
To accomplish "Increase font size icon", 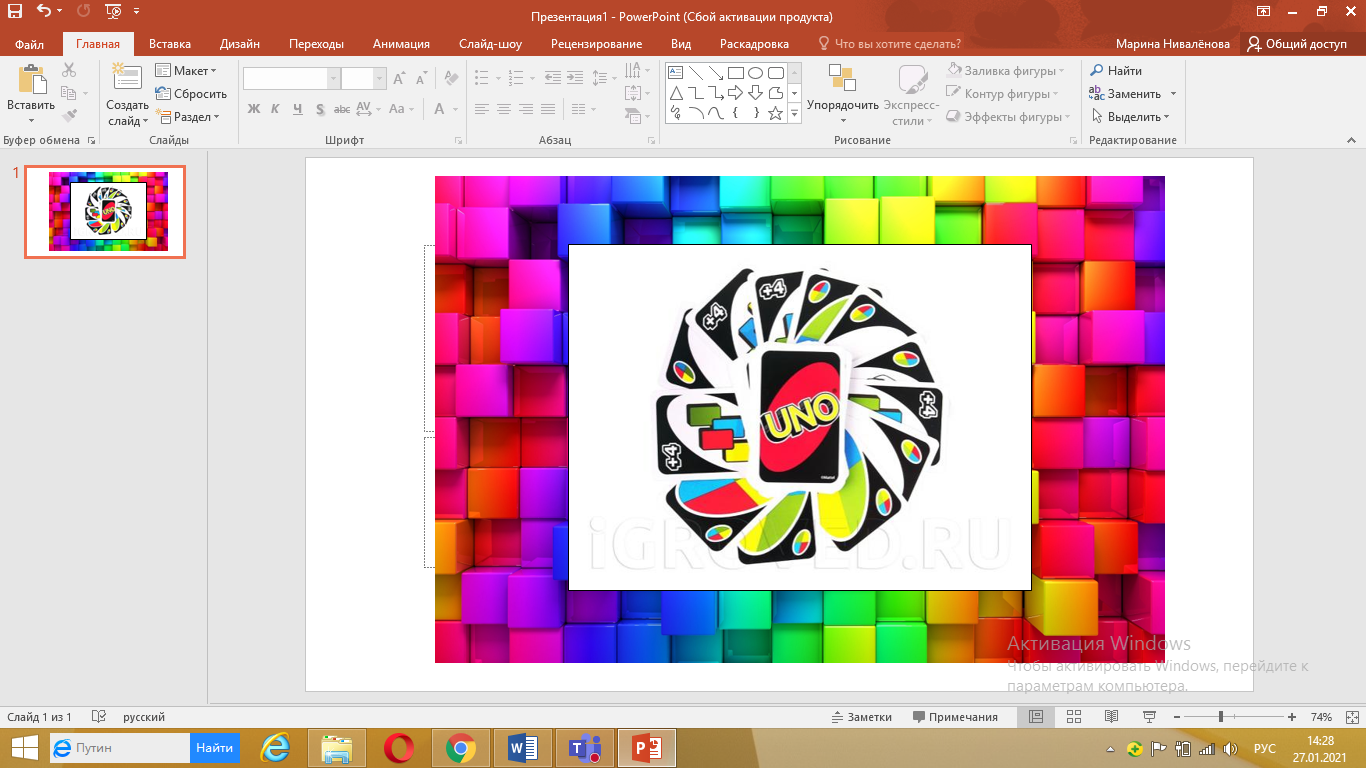I will 399,79.
